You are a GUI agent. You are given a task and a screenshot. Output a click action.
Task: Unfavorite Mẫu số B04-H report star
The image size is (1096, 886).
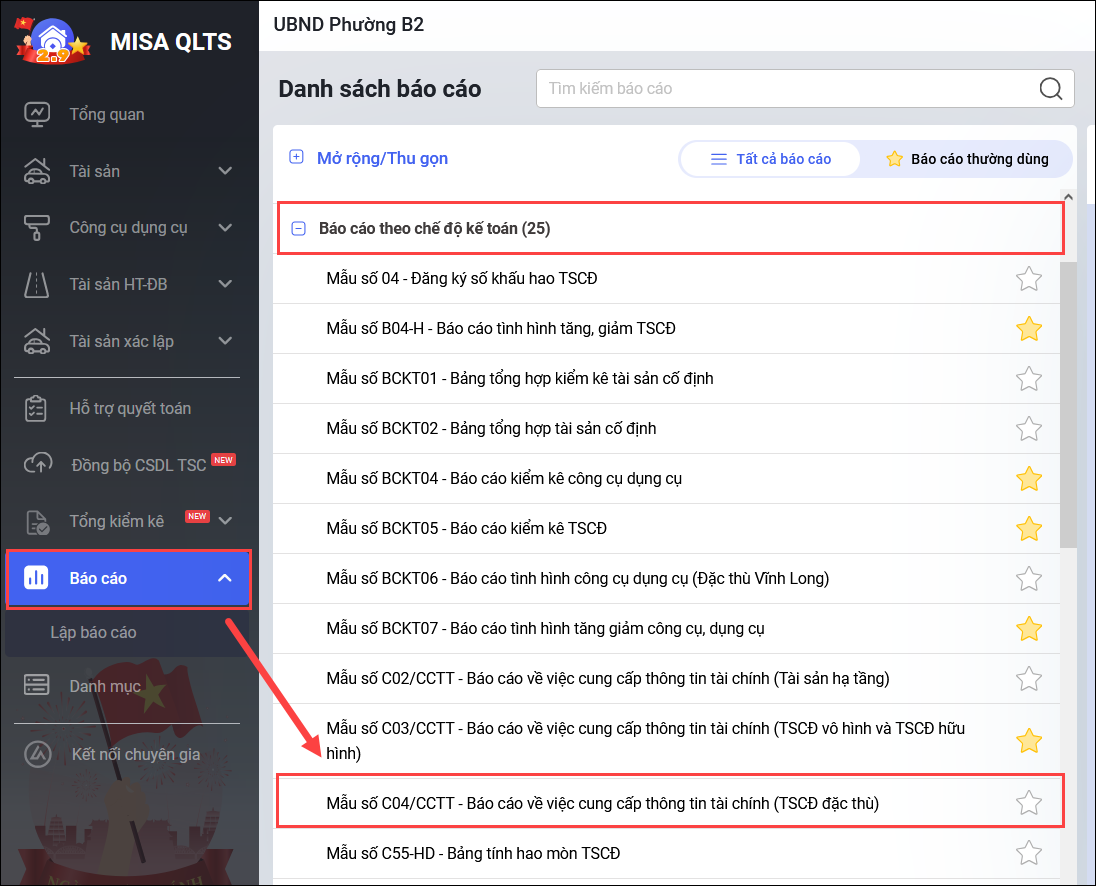[x=1029, y=328]
